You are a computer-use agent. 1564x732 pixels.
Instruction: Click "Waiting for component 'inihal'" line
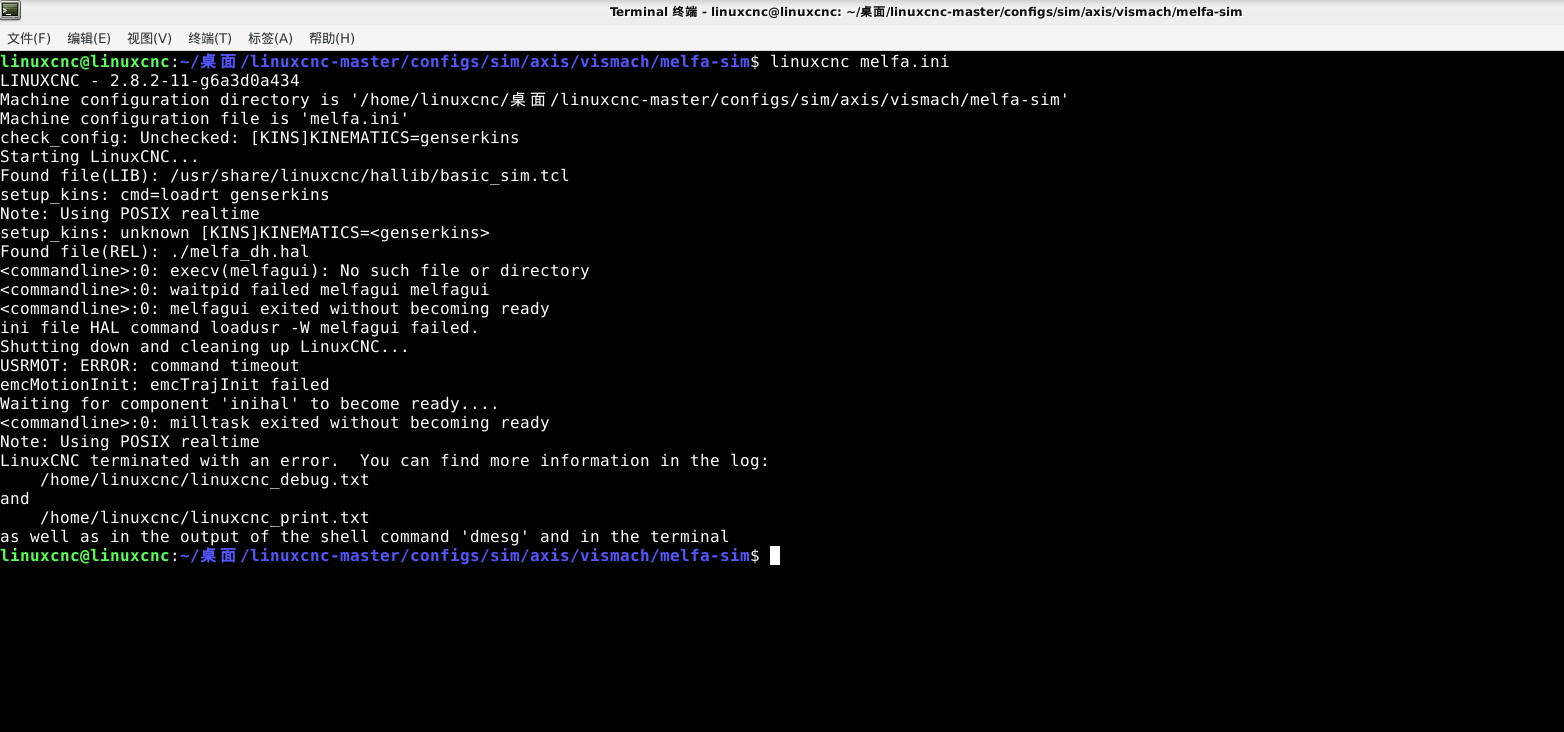(x=250, y=404)
